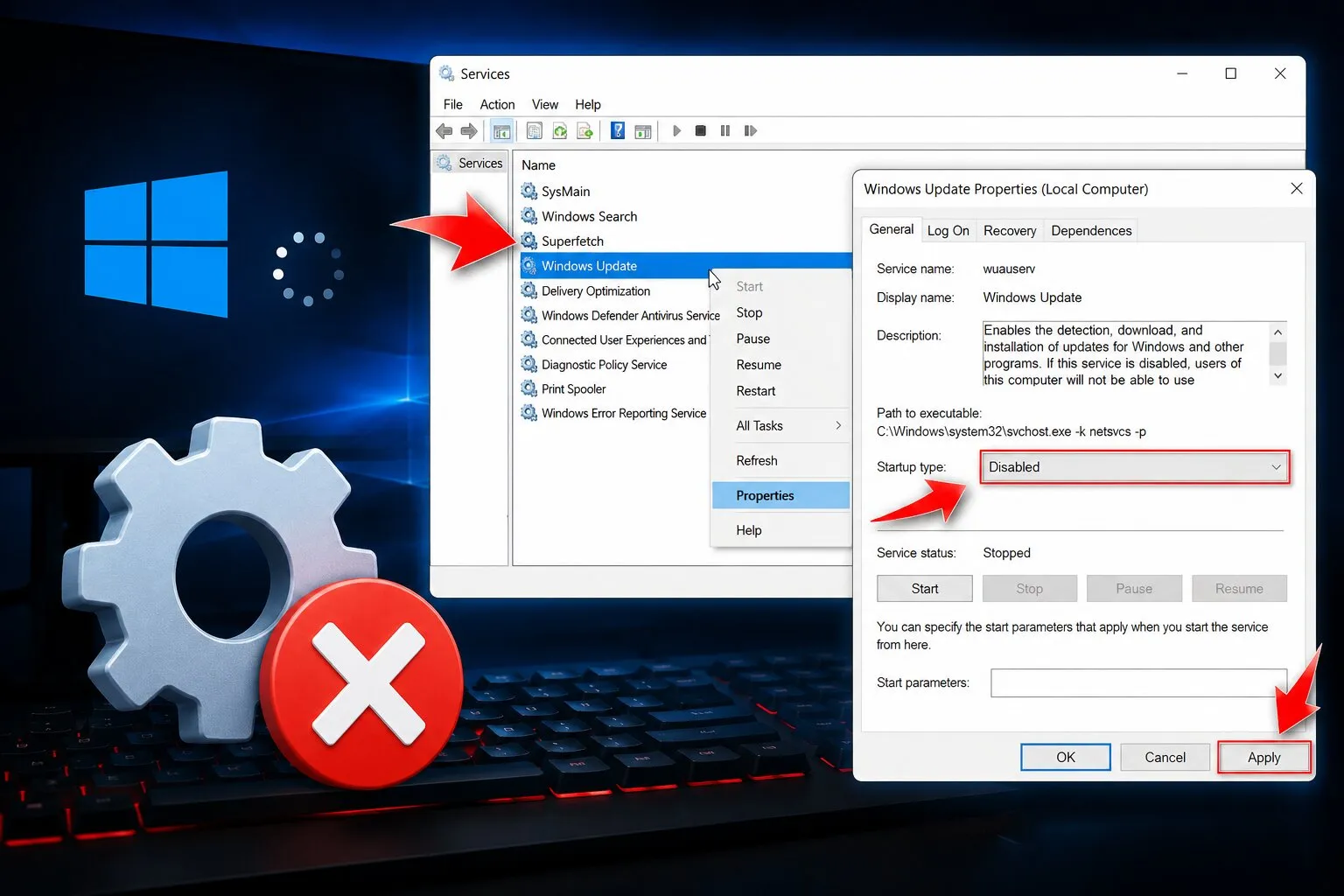Screen dimensions: 1344x896
Task: Click the Restart Service icon in toolbar
Action: [x=751, y=131]
